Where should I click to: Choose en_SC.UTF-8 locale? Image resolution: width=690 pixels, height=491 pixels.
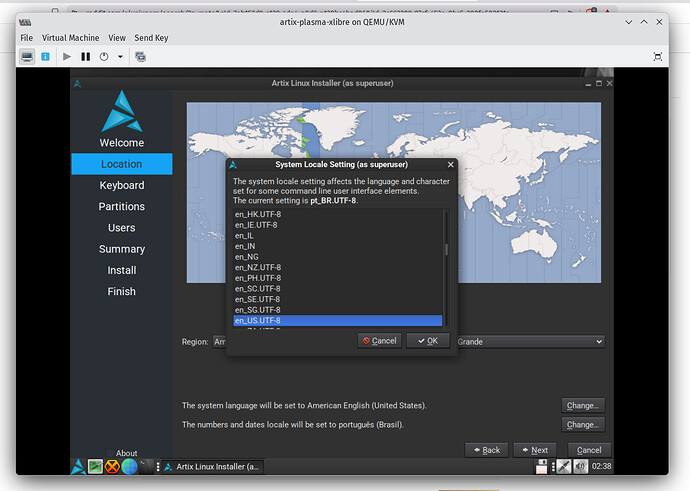338,289
